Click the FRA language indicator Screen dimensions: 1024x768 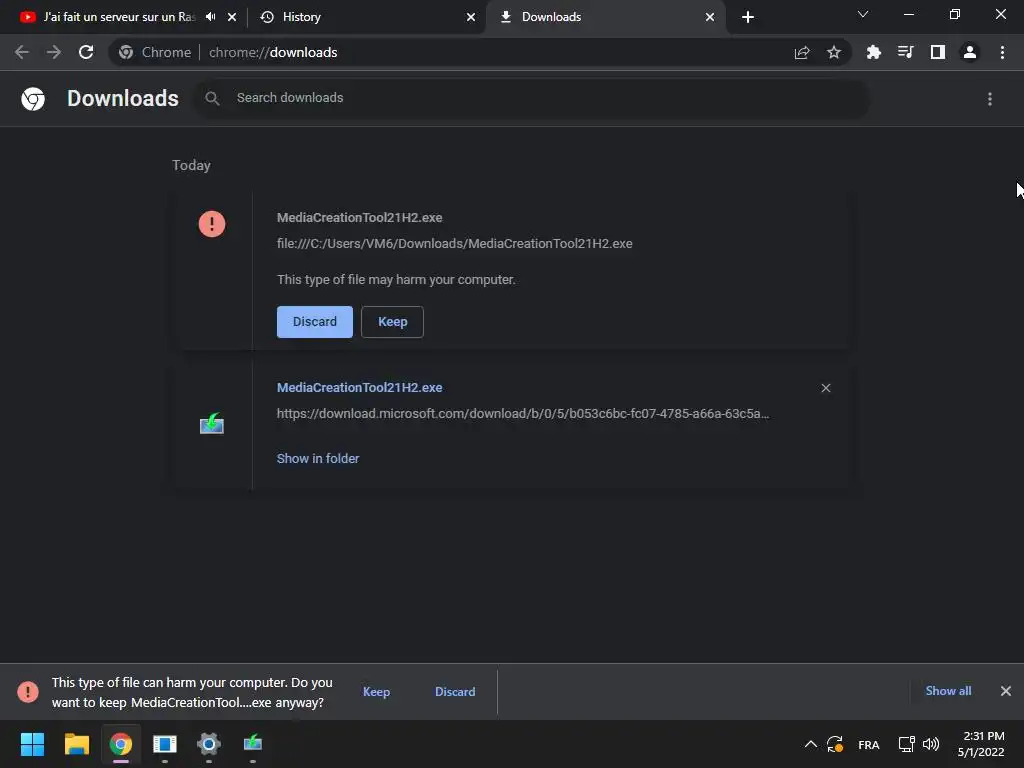click(869, 745)
